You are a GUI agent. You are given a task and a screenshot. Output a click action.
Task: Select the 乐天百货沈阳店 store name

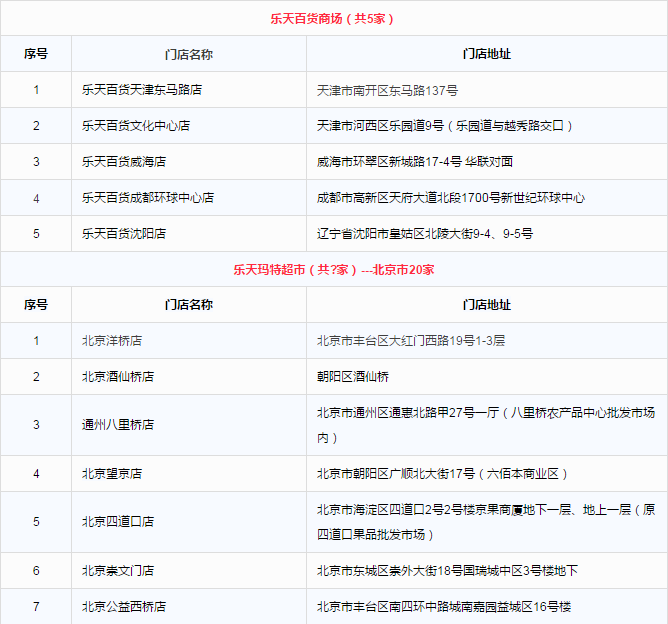124,234
